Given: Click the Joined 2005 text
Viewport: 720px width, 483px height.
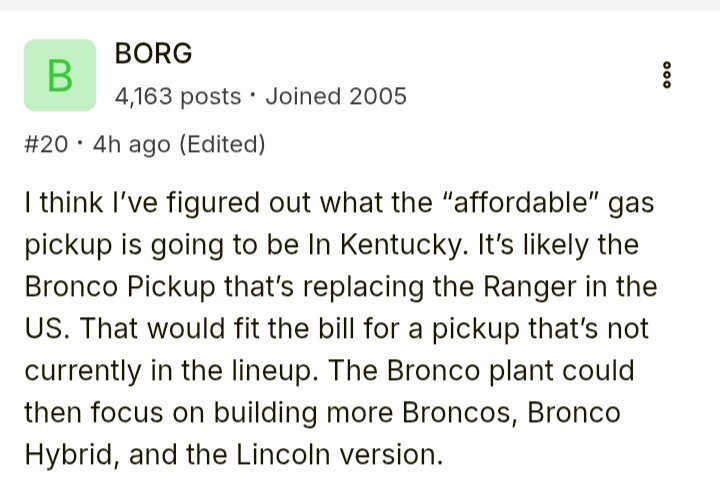Looking at the screenshot, I should pos(336,96).
